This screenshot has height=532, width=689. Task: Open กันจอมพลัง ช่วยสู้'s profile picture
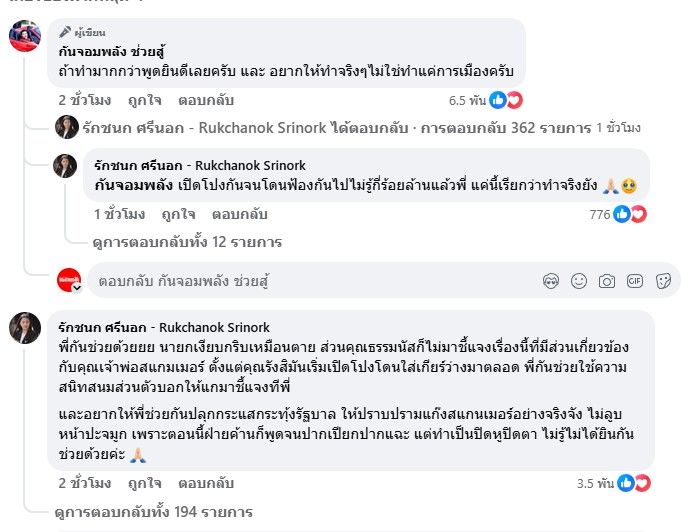[25, 37]
